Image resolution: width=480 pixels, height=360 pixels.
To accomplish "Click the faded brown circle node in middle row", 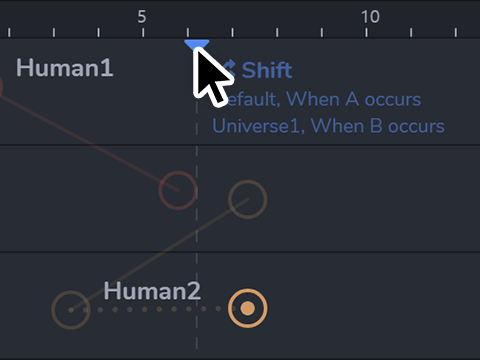I will 248,199.
